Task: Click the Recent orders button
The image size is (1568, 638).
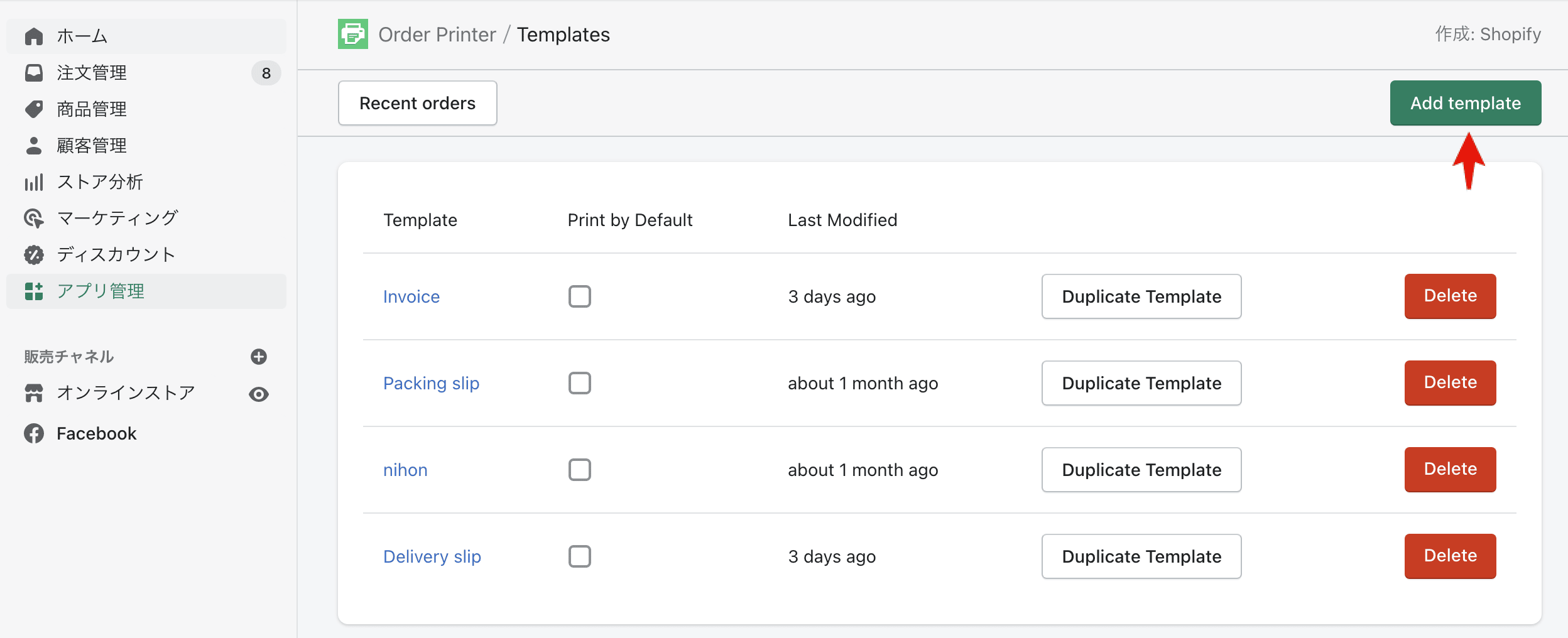Action: 418,103
